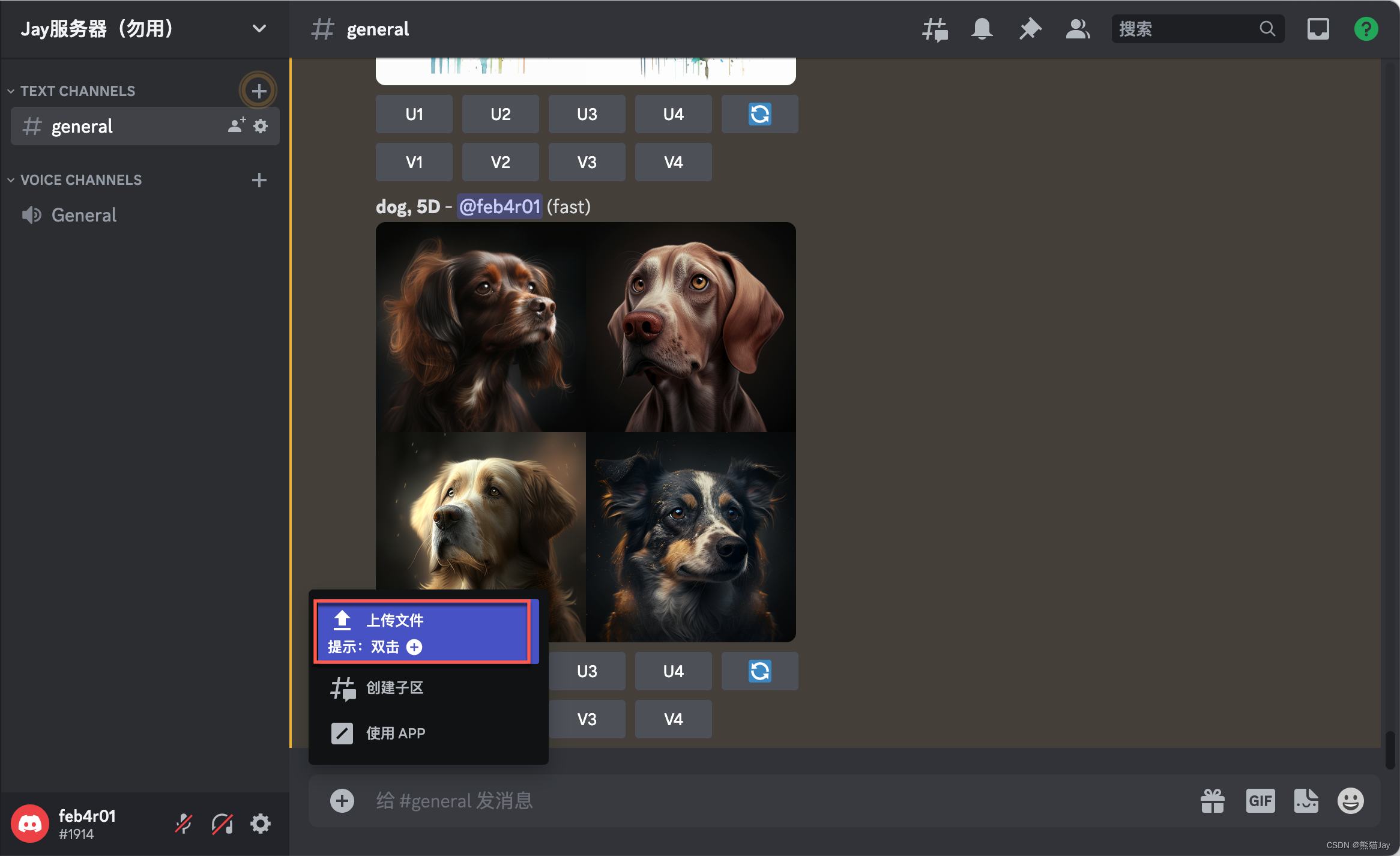Open the gift menu in the message bar
Viewport: 1400px width, 856px height.
[x=1212, y=800]
